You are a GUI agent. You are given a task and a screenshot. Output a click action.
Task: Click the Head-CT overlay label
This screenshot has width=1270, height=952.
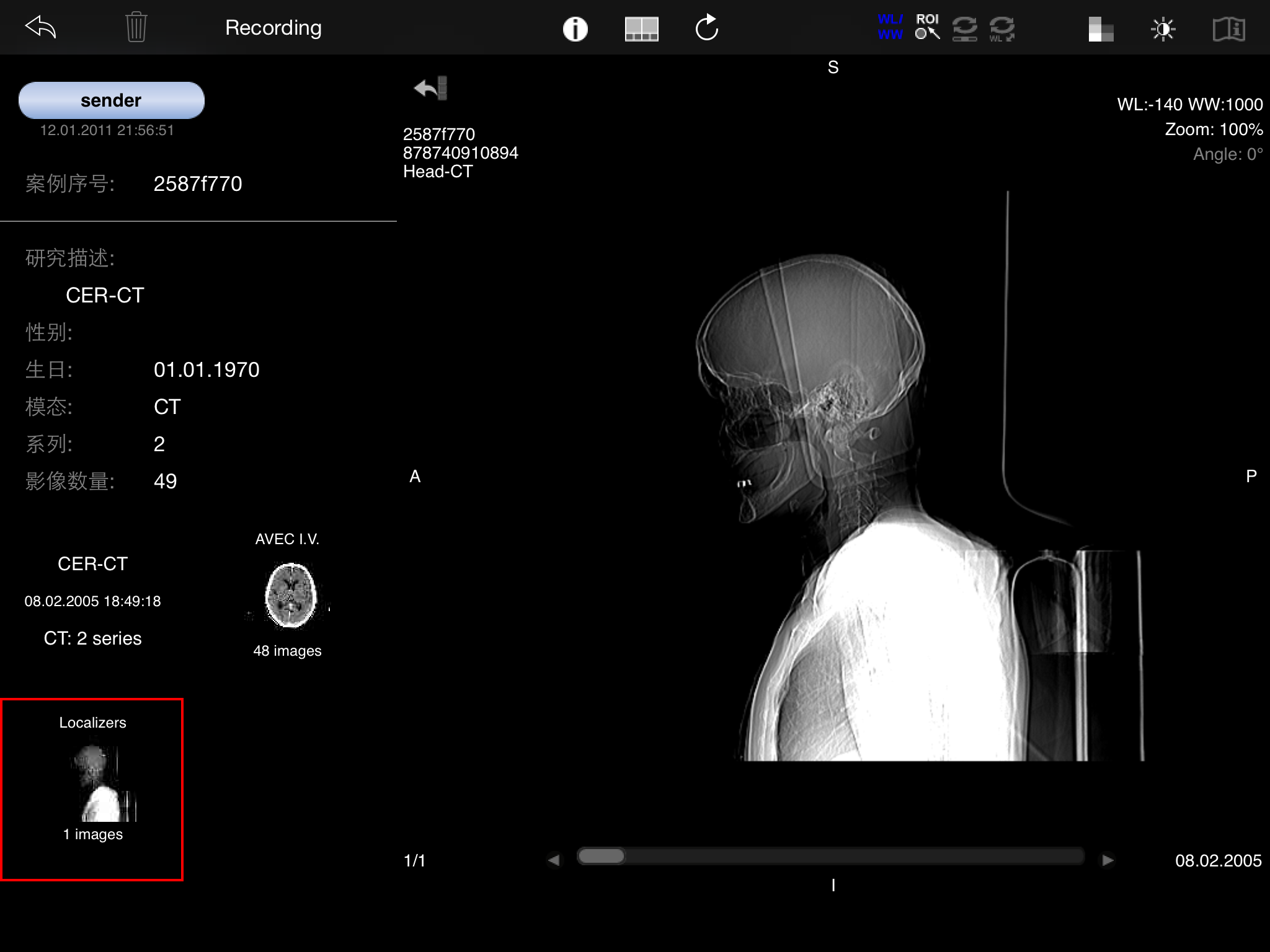point(438,172)
